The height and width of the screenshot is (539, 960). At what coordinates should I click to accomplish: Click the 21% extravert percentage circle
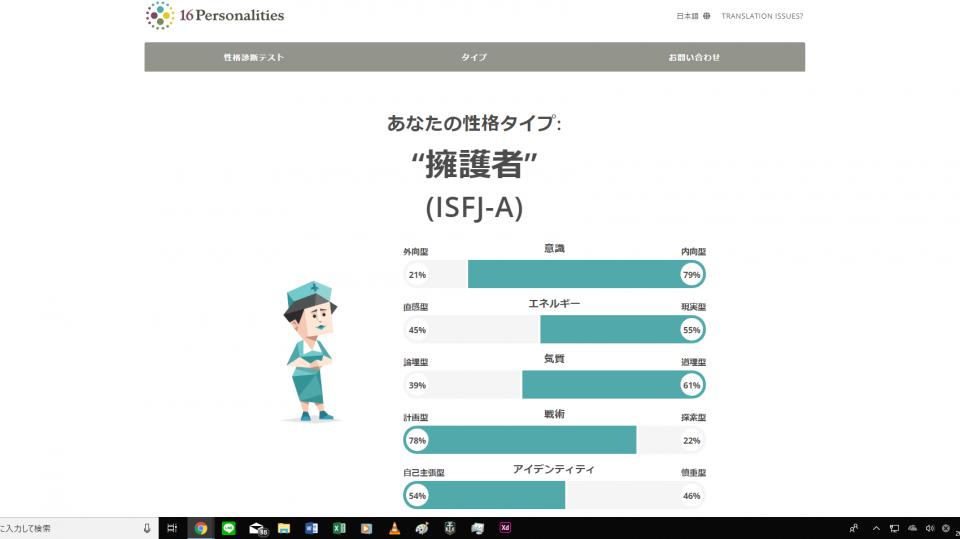417,274
